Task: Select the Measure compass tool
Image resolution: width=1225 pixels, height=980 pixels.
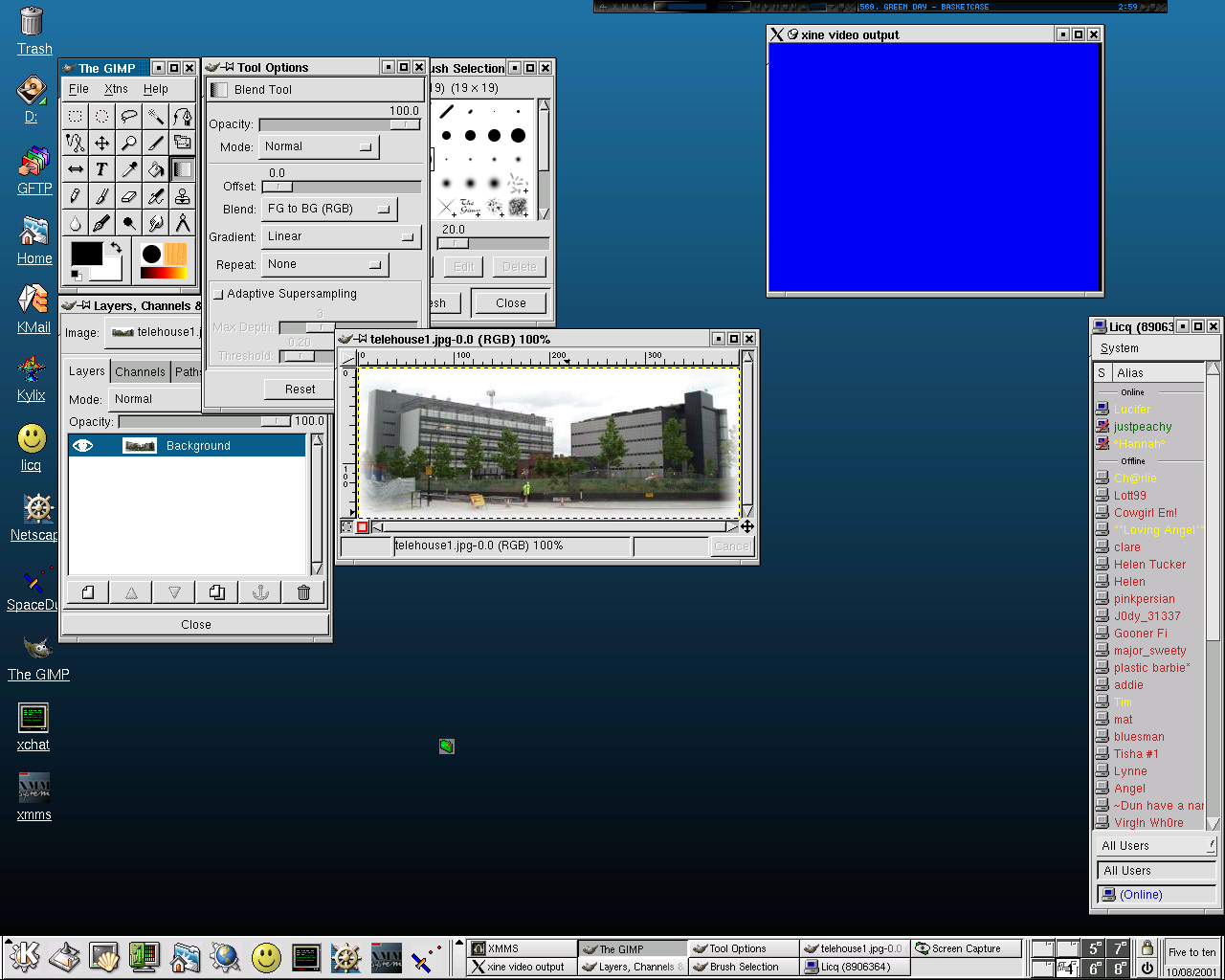Action: (182, 223)
